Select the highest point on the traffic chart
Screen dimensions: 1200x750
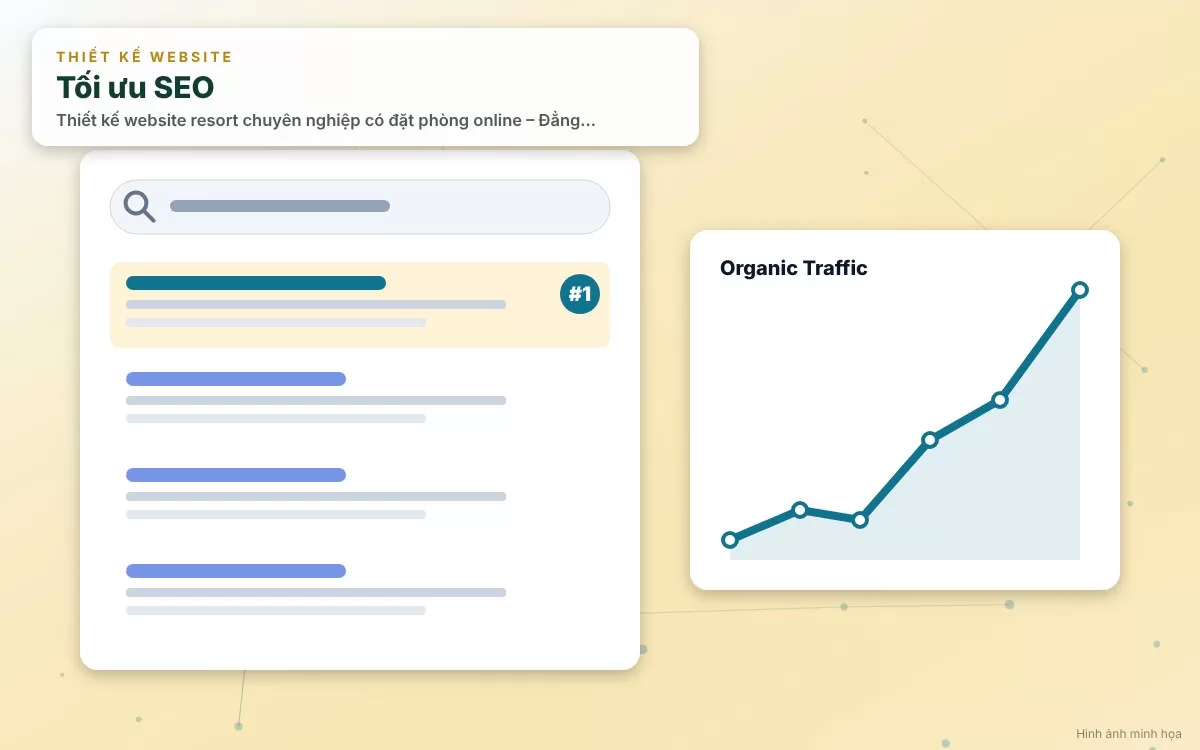coord(1080,290)
